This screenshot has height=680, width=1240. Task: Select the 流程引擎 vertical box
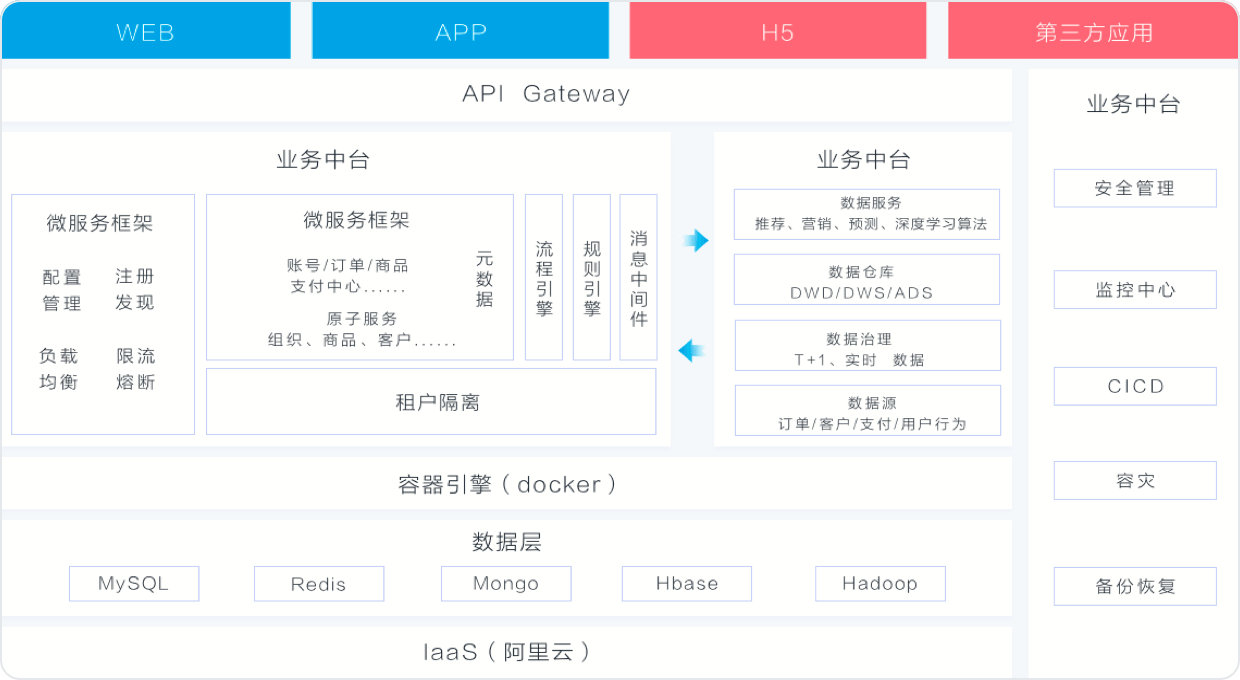[544, 277]
